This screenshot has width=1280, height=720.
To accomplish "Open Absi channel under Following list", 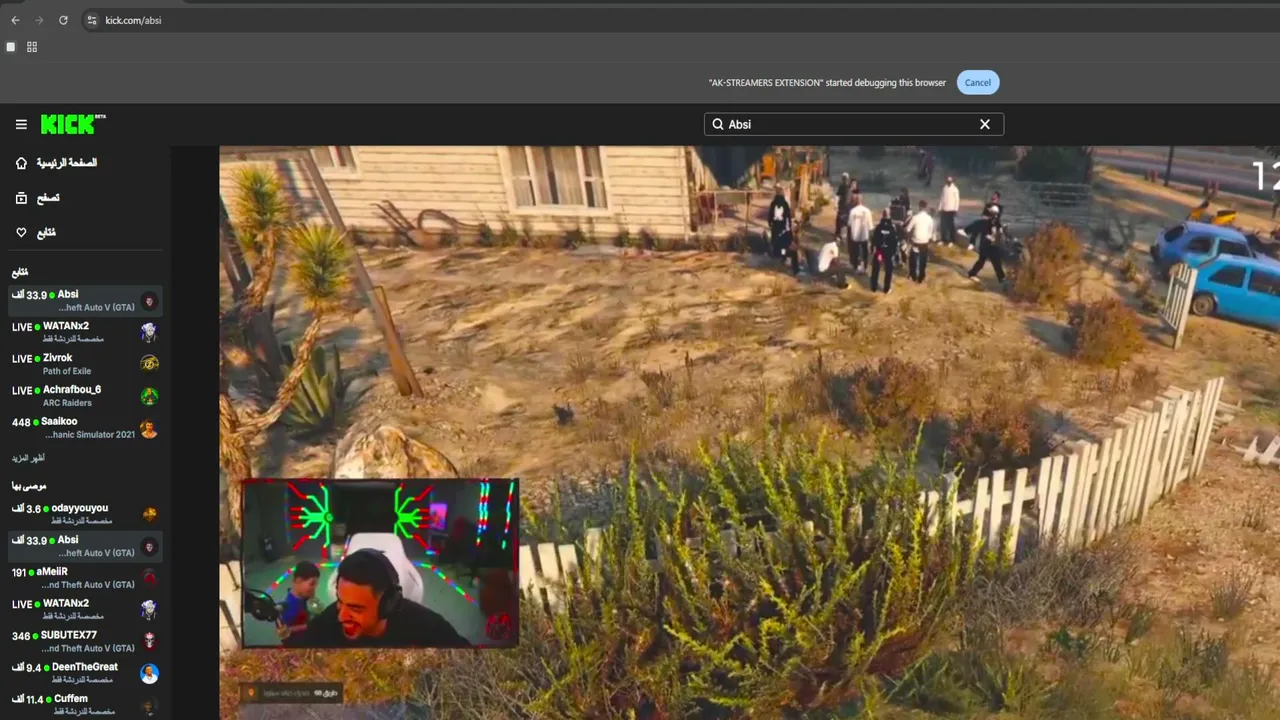I will [x=85, y=300].
